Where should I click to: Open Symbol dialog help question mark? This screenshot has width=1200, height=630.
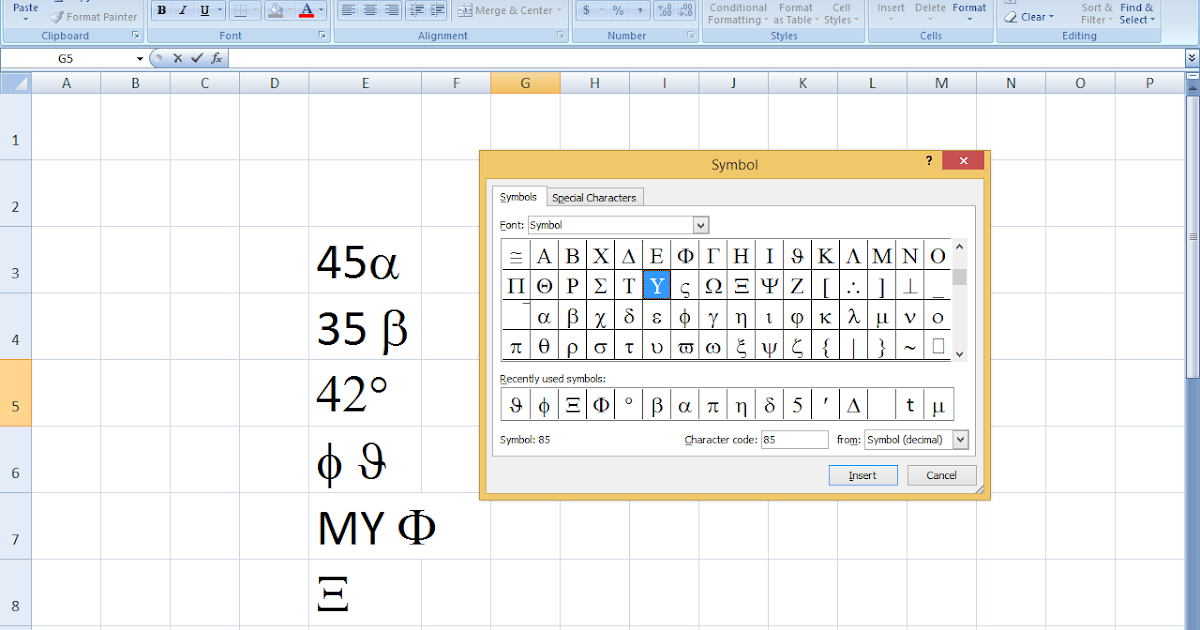[x=929, y=160]
